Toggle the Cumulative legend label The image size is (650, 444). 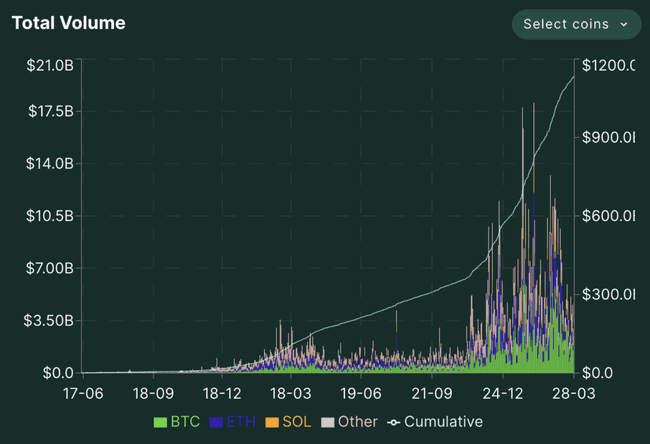point(443,422)
